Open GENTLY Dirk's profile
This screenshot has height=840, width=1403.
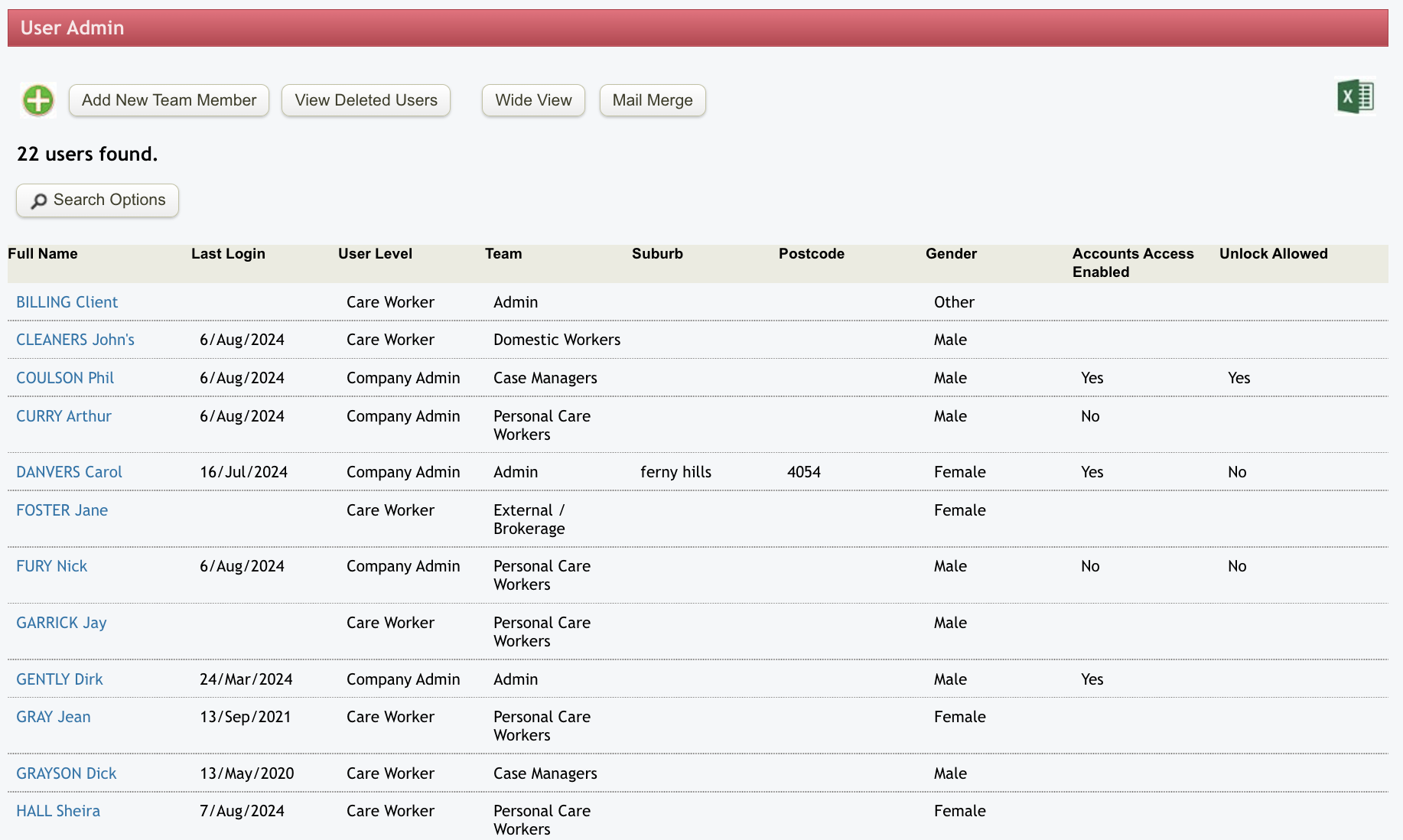click(59, 679)
